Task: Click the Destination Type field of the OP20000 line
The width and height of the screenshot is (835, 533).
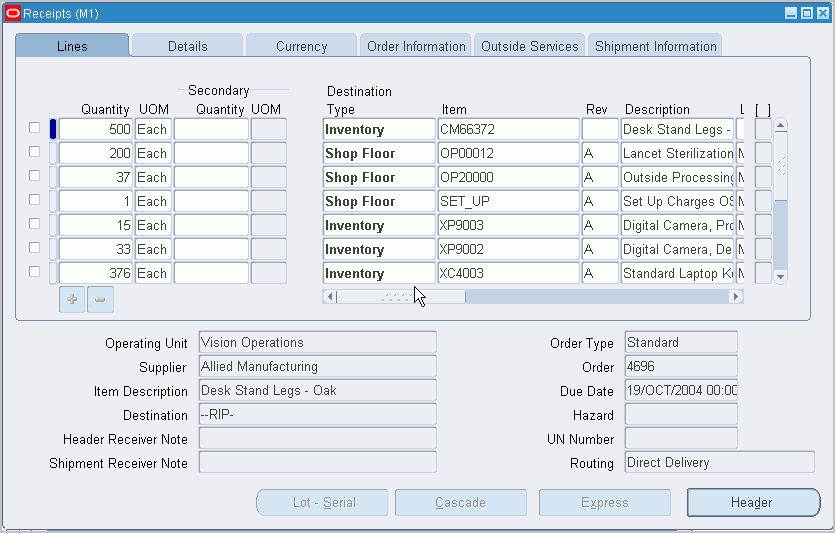Action: point(379,177)
